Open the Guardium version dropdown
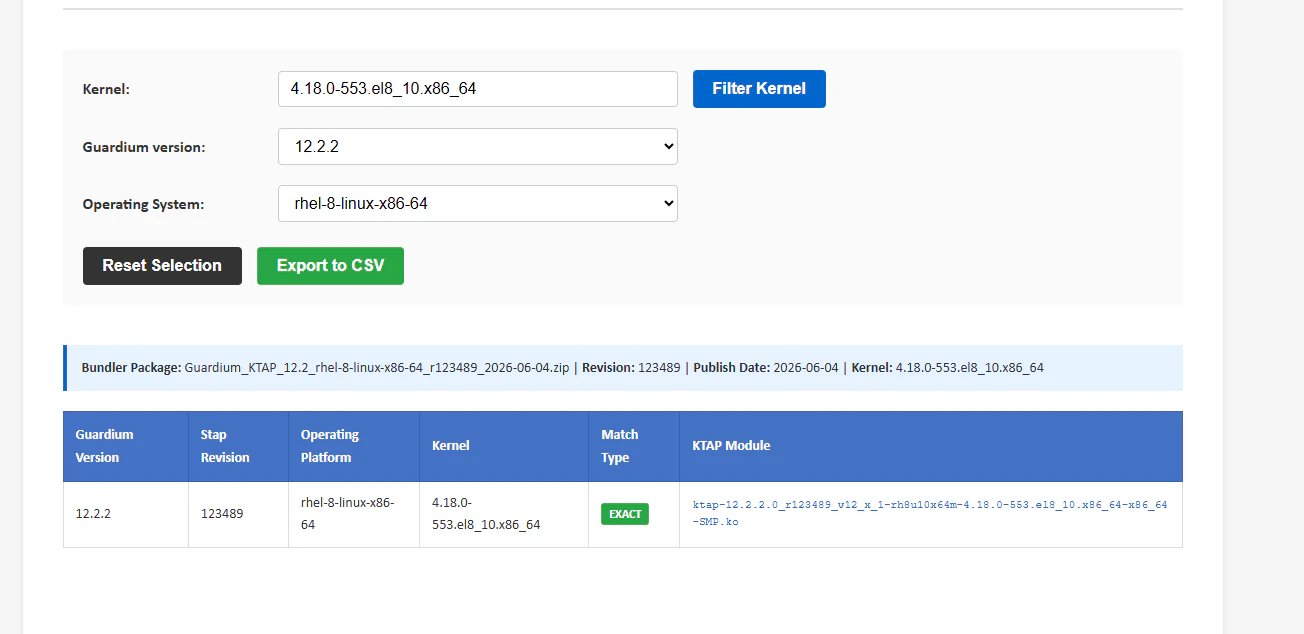The height and width of the screenshot is (634, 1304). [478, 146]
